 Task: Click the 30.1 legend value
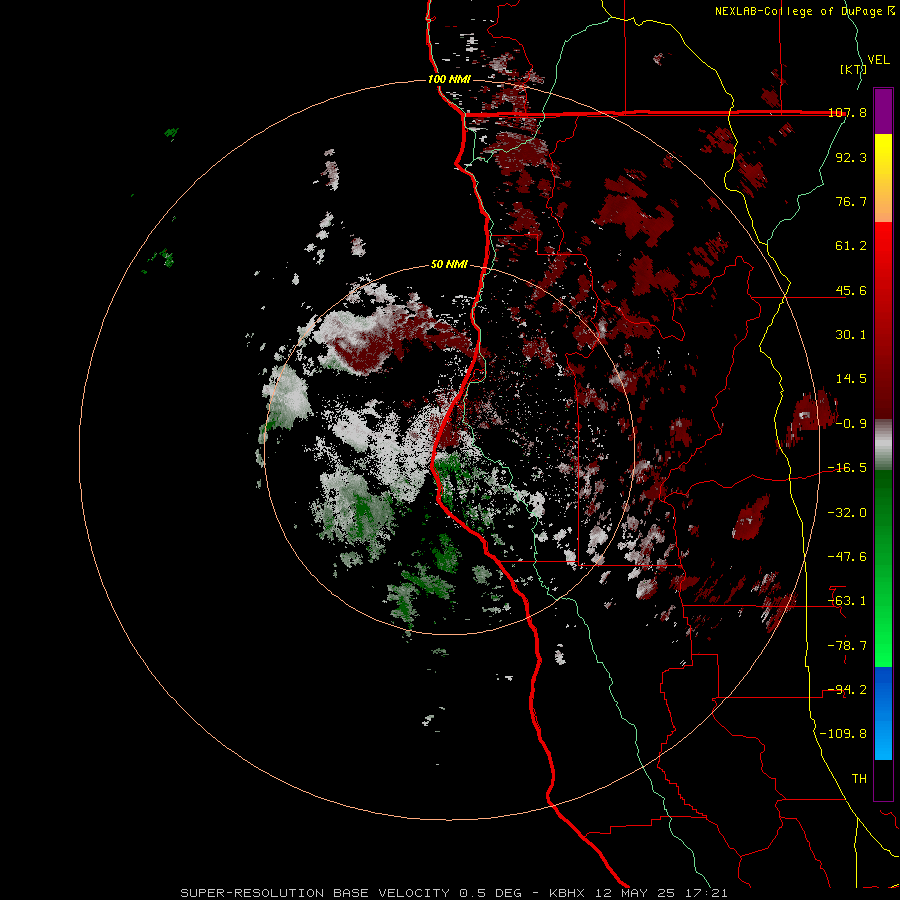coord(851,335)
